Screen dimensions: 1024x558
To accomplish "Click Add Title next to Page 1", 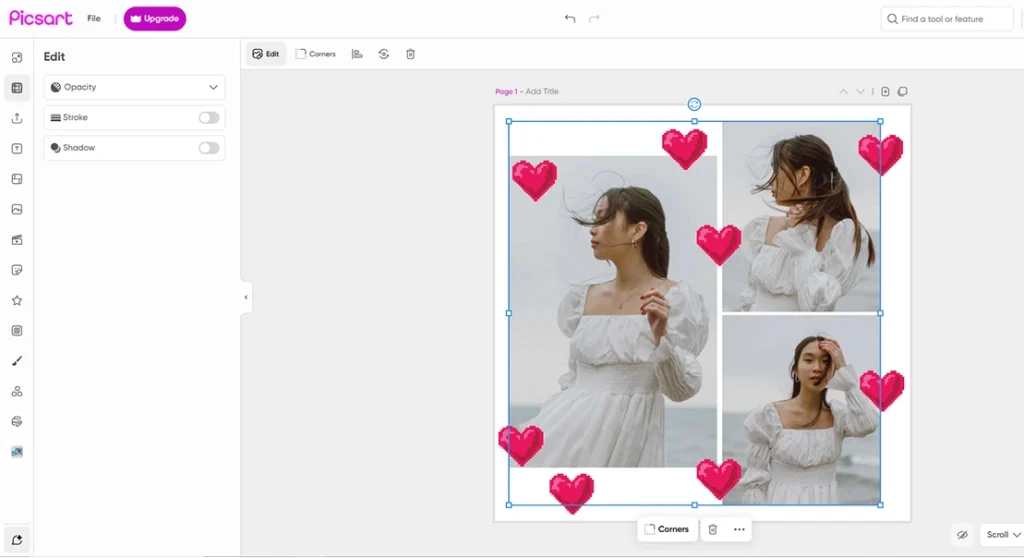I will [542, 91].
